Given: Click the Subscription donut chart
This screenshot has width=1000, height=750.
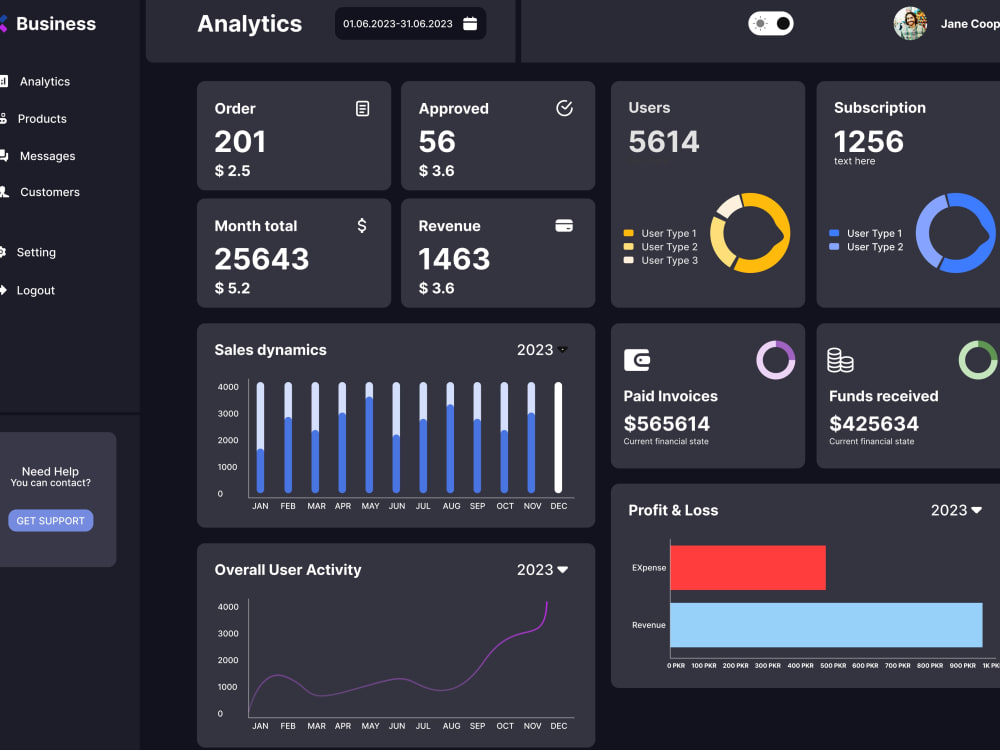Looking at the screenshot, I should (955, 233).
